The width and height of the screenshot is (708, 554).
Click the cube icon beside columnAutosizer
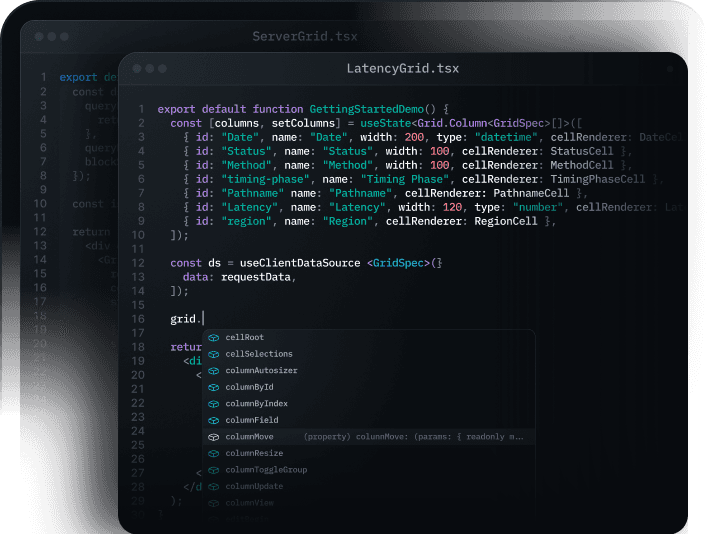point(214,371)
